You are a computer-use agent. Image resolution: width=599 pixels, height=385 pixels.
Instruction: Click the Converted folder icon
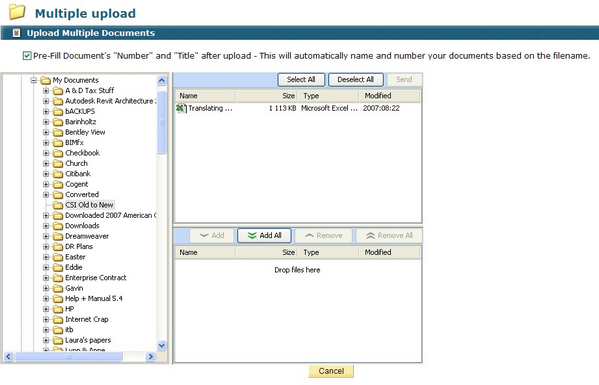pyautogui.click(x=58, y=194)
